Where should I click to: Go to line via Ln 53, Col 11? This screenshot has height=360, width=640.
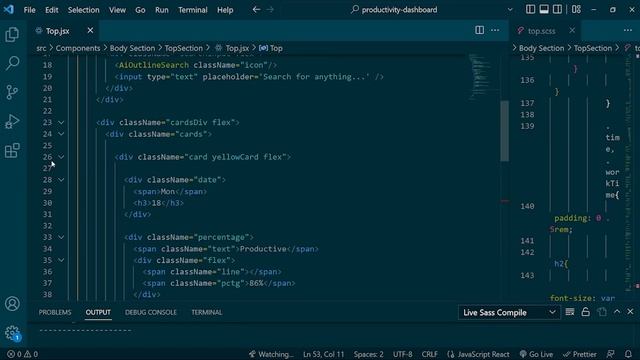(323, 354)
